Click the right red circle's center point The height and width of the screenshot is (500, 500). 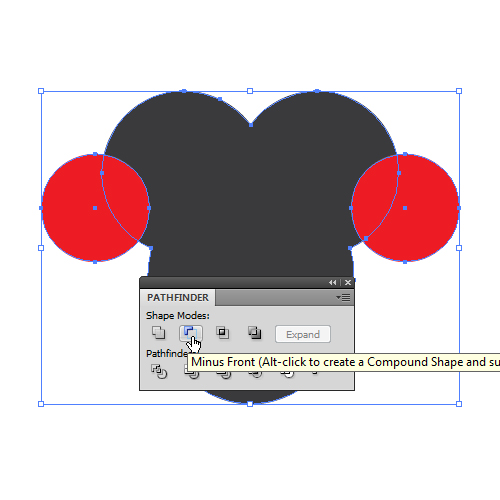tap(405, 208)
